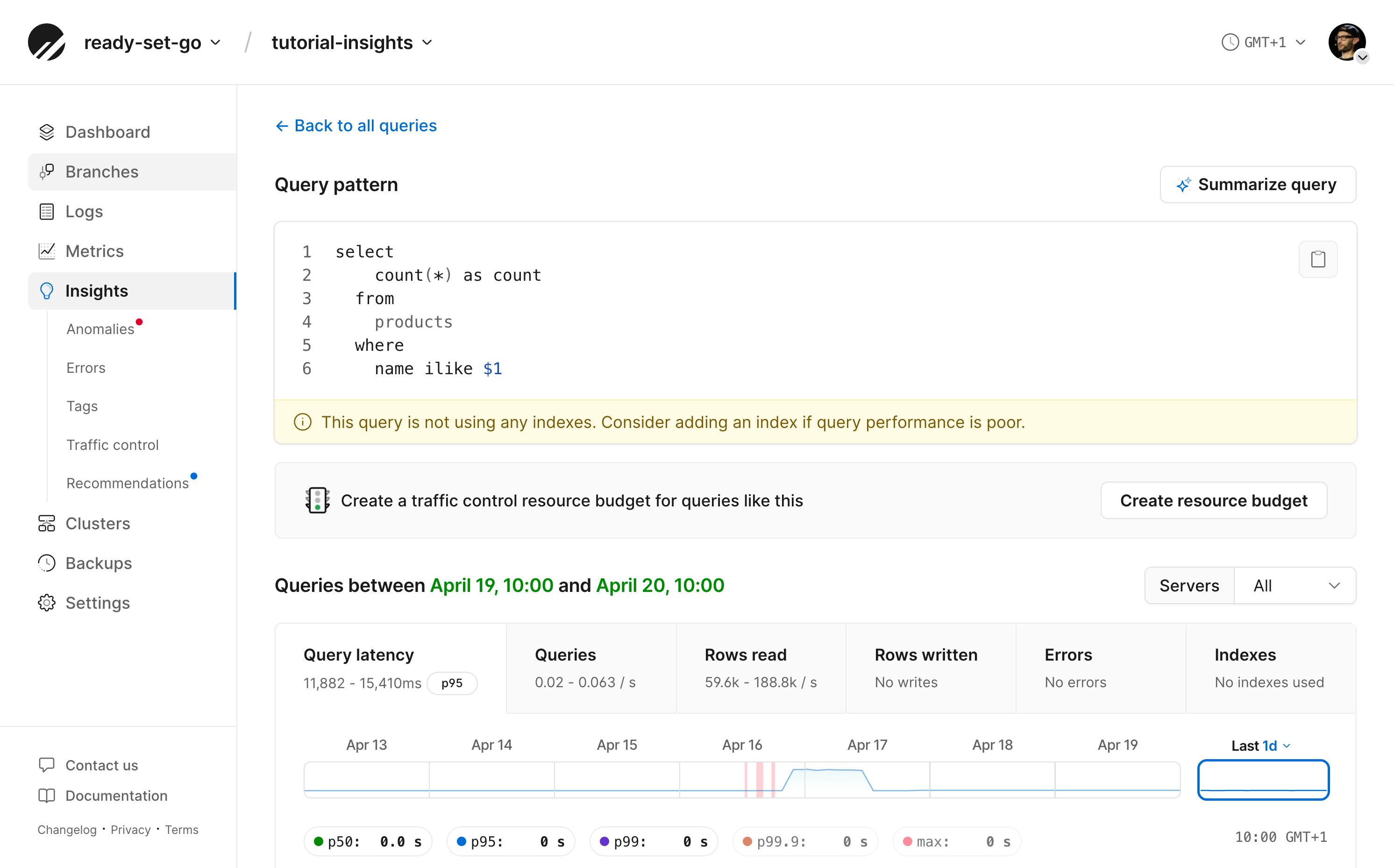The height and width of the screenshot is (868, 1394).
Task: Toggle the p99.9 latency series
Action: click(805, 841)
